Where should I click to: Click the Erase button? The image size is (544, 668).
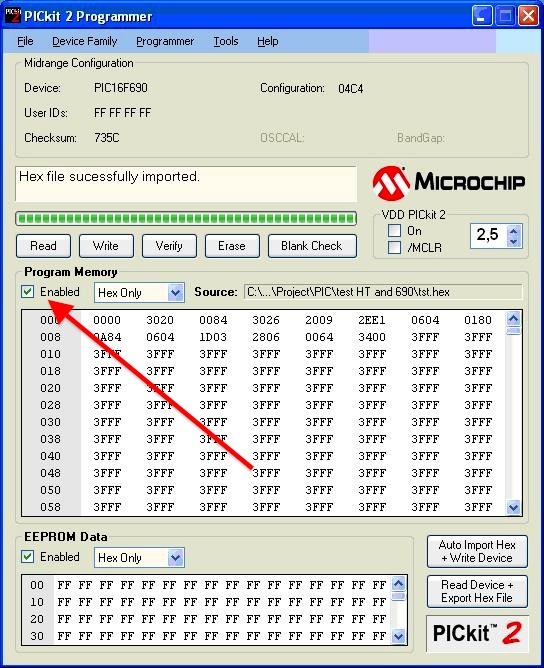tap(232, 246)
